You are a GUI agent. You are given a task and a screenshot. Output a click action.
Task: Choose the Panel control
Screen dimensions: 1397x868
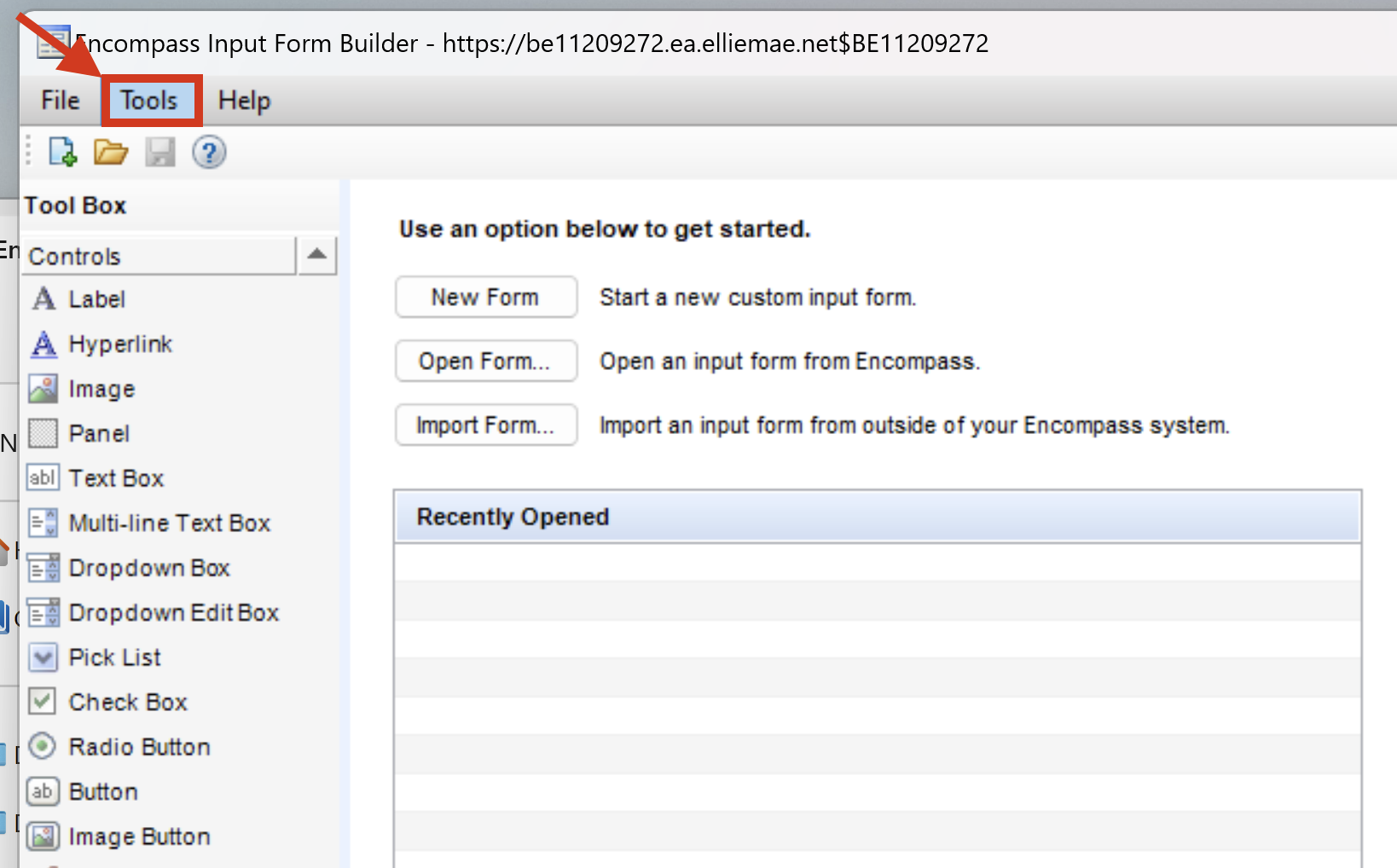click(98, 434)
